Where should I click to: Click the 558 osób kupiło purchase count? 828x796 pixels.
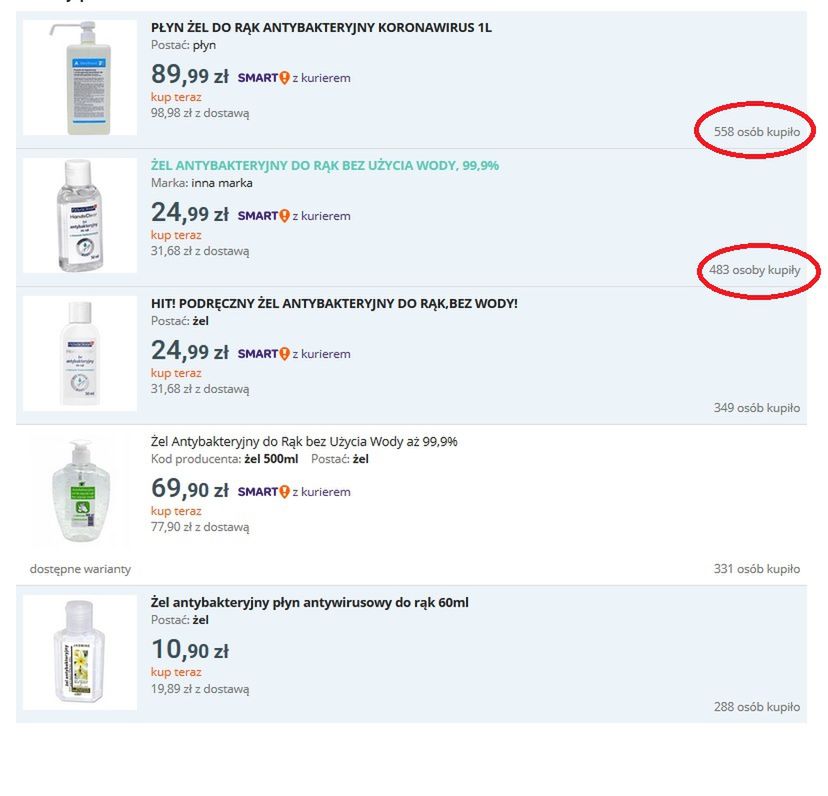[x=756, y=132]
